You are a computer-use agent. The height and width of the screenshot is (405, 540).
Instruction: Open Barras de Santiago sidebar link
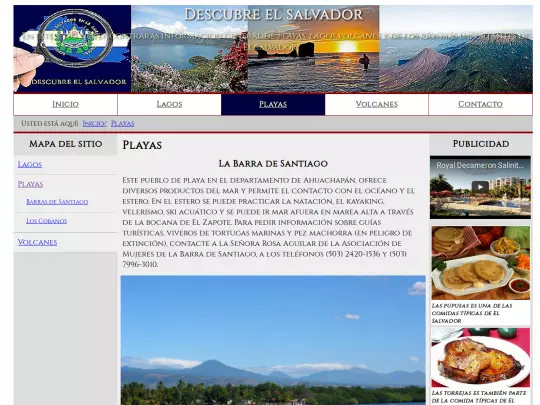click(57, 202)
